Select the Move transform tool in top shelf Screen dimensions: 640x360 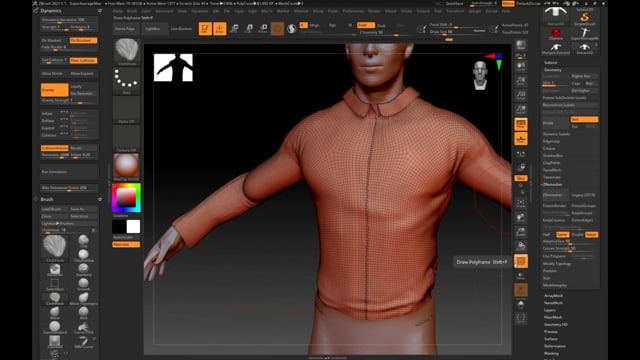(x=234, y=29)
